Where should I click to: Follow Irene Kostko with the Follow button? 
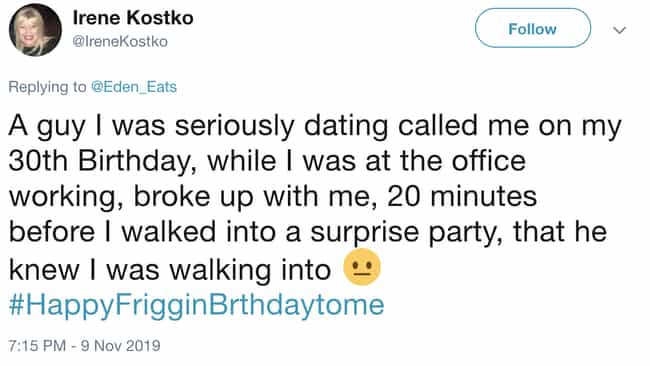533,29
